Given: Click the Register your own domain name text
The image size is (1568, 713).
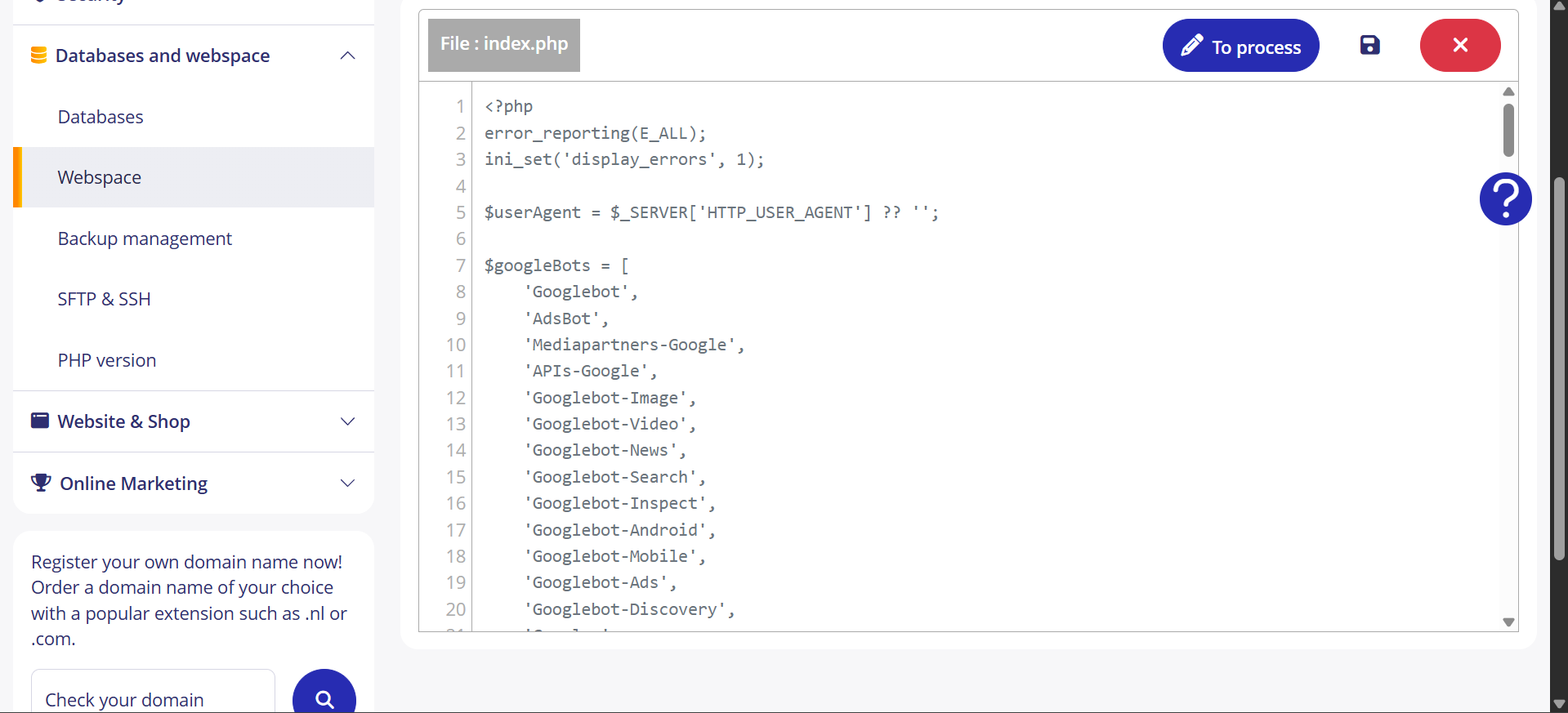Looking at the screenshot, I should coord(189,600).
